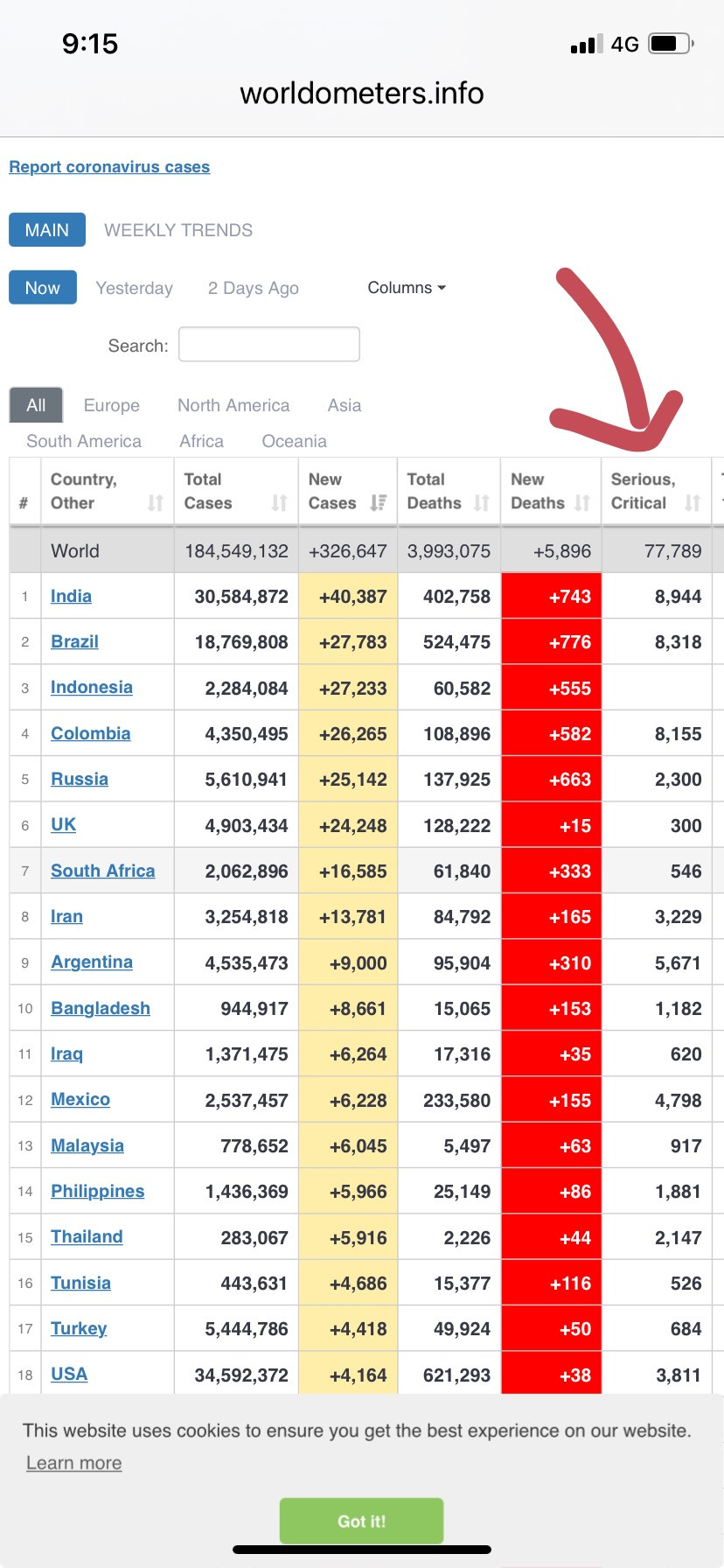The width and height of the screenshot is (724, 1568).
Task: Switch to Weekly Trends tab
Action: coord(178,230)
